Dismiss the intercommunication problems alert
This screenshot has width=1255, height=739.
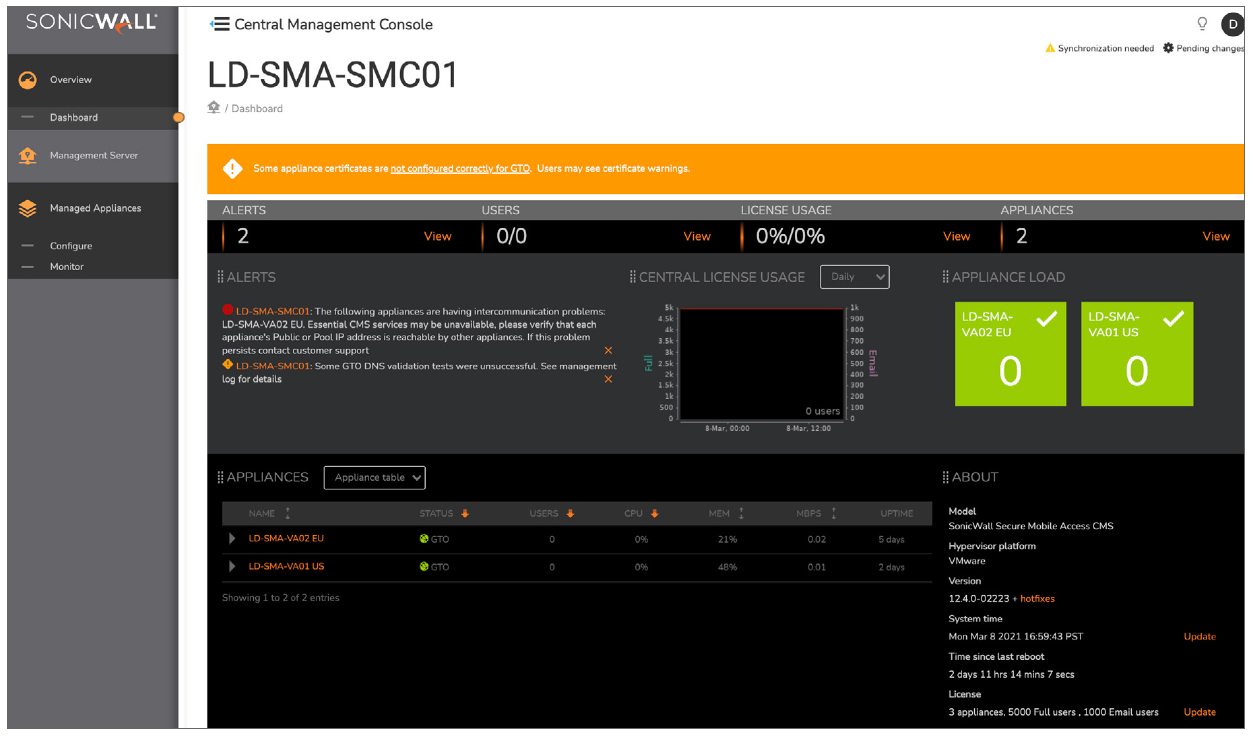coord(608,351)
